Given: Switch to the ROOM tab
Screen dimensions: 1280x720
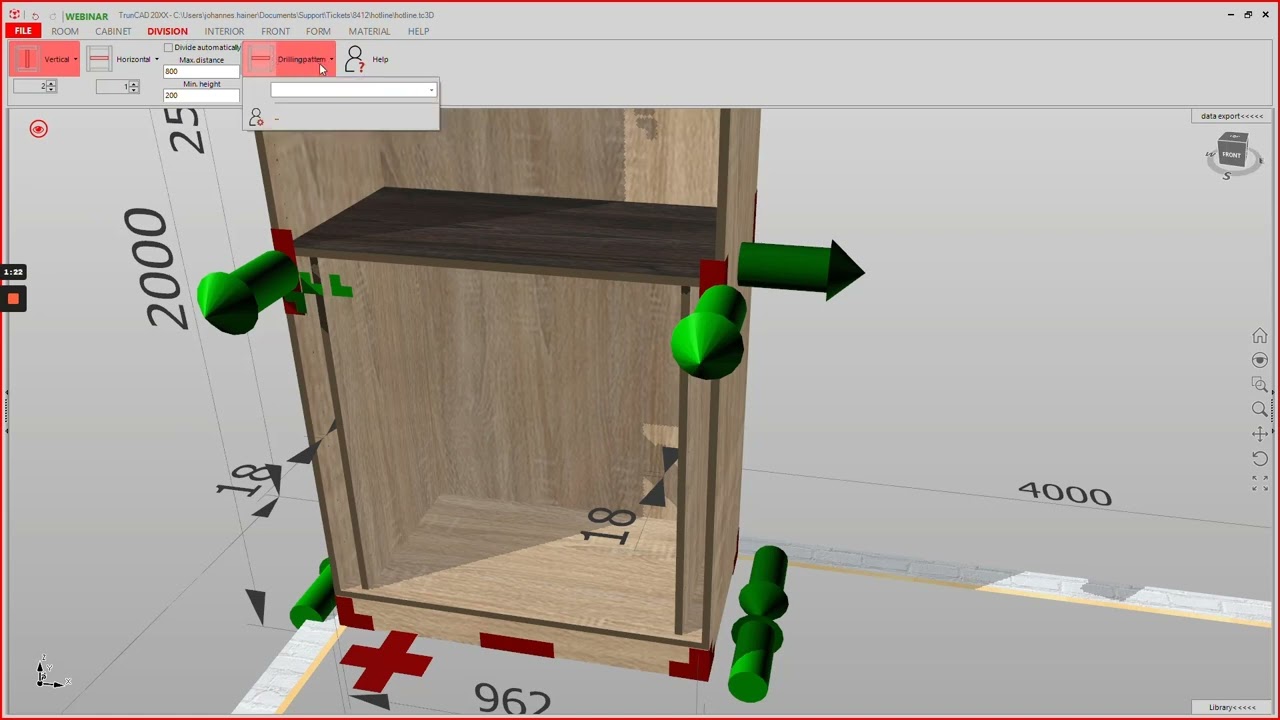Looking at the screenshot, I should pos(65,32).
